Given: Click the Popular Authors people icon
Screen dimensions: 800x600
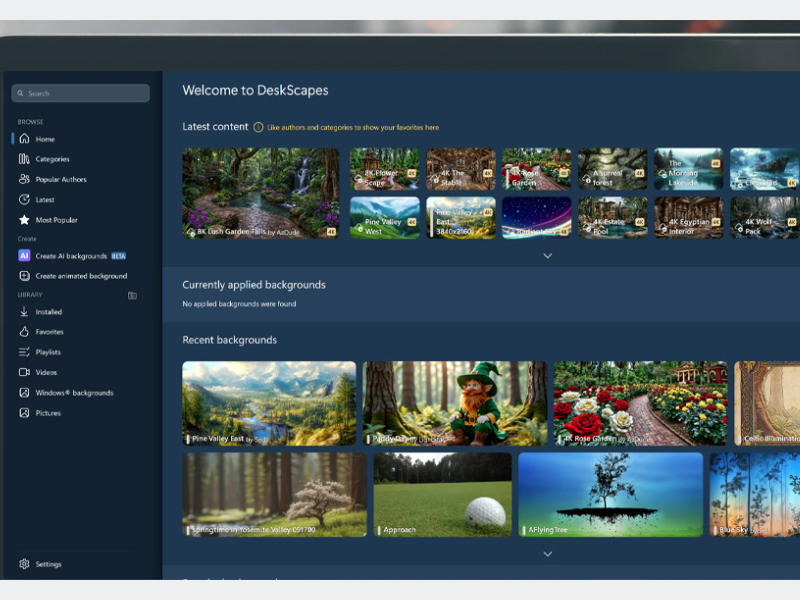Looking at the screenshot, I should pos(24,179).
